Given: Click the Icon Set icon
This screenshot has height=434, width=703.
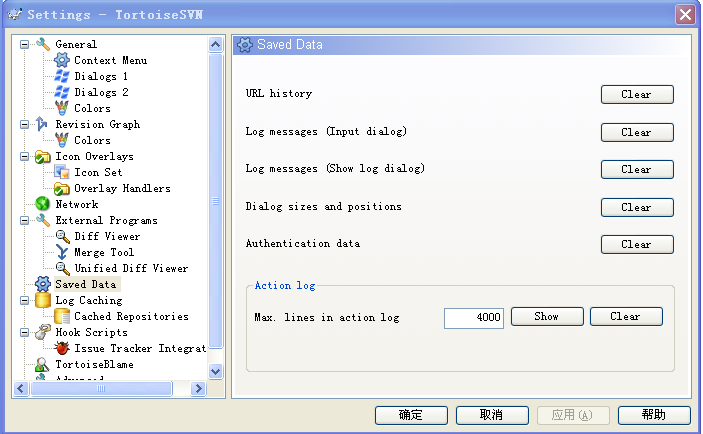Looking at the screenshot, I should pos(62,172).
